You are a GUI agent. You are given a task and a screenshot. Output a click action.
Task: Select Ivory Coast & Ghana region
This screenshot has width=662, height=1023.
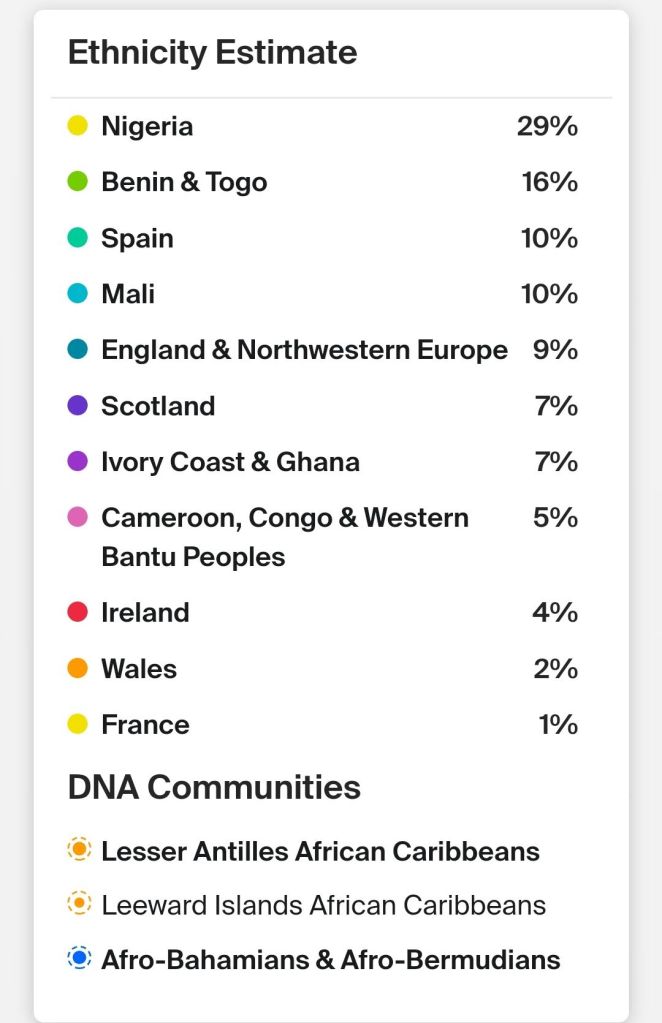[230, 463]
